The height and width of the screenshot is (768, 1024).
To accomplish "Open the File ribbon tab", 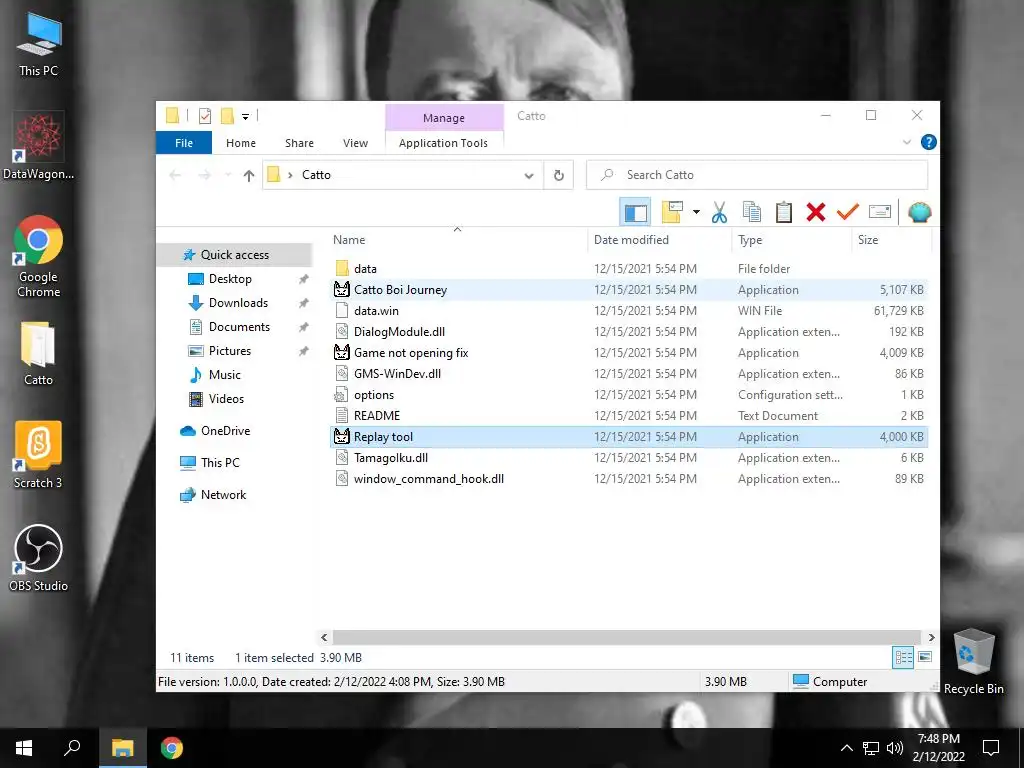I will click(x=184, y=143).
